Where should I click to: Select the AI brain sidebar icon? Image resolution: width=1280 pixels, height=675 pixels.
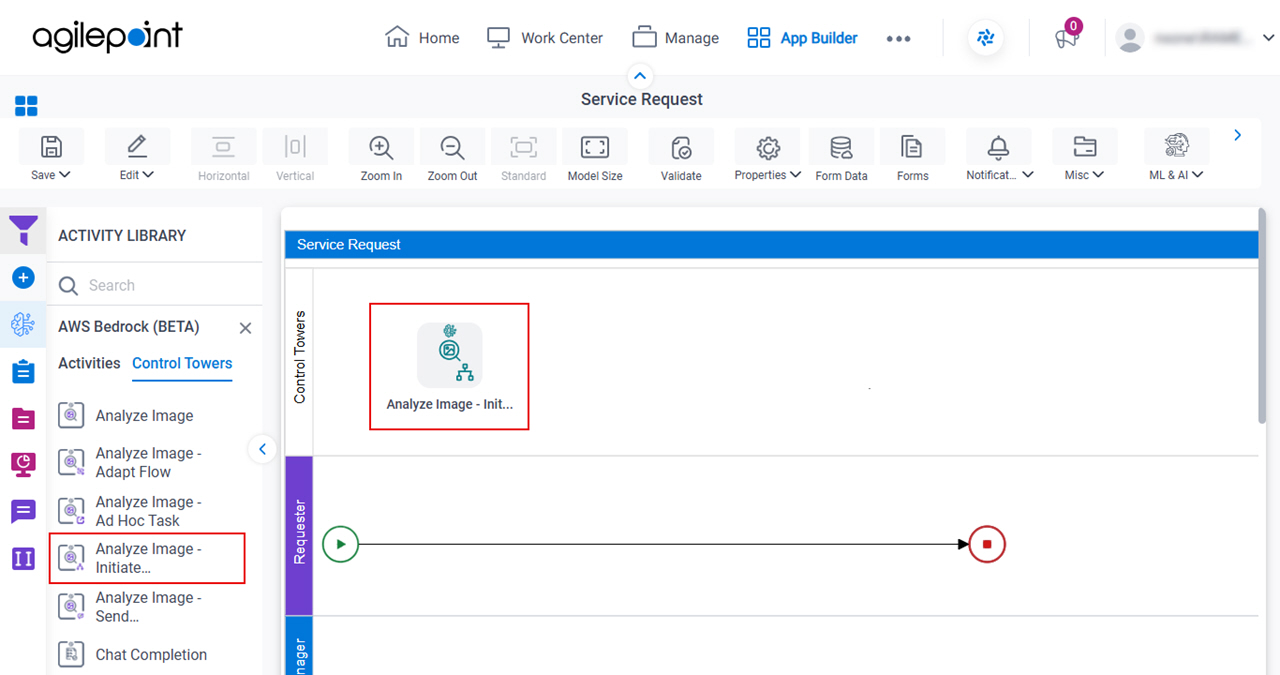tap(23, 324)
